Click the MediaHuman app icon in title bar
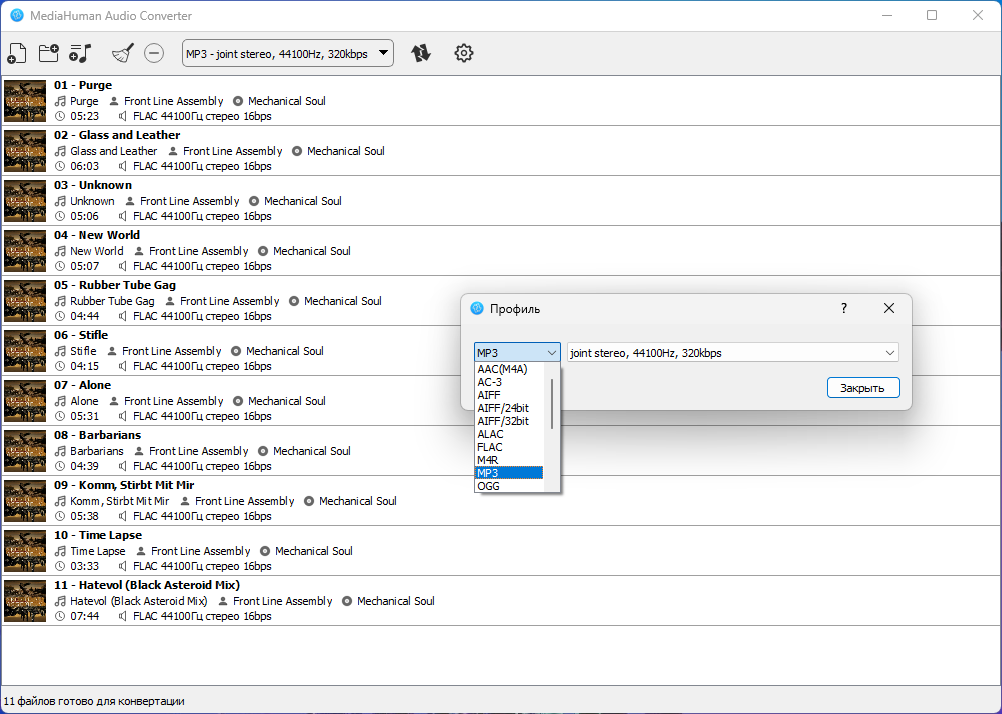 (17, 15)
